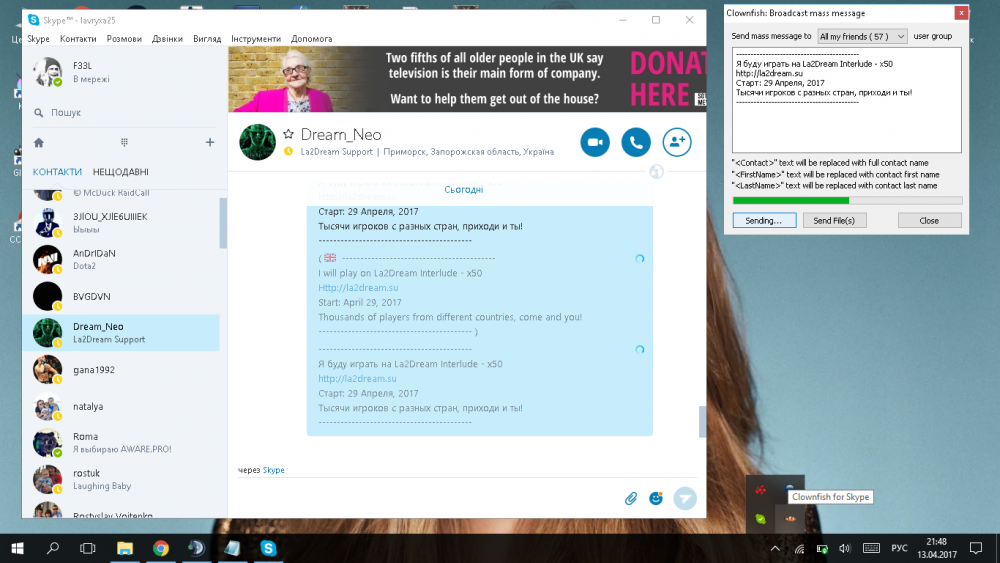Open the 'All my friends' user group dropdown
Image resolution: width=1000 pixels, height=563 pixels.
[862, 36]
